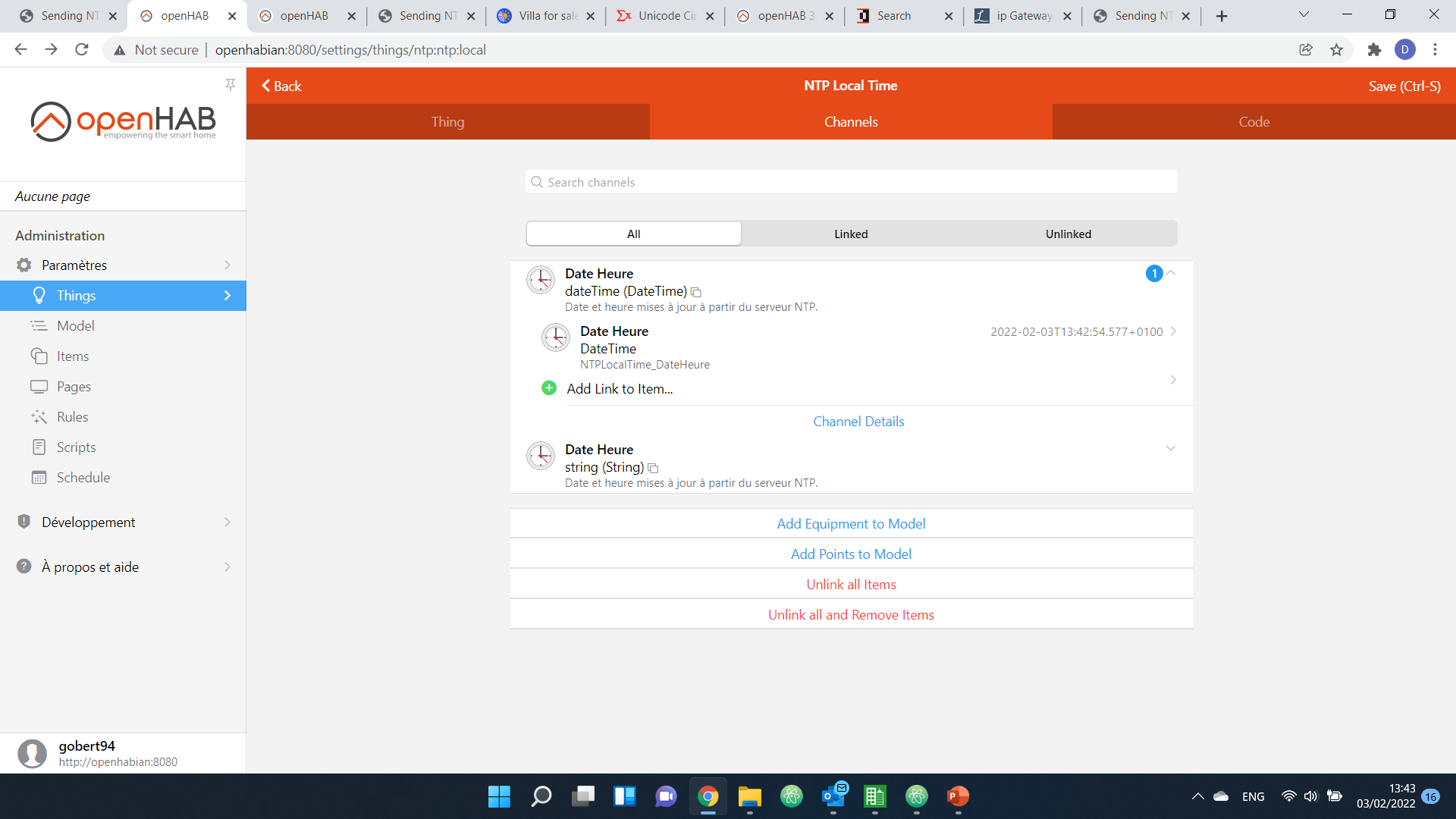Copy the dateTime channel name
This screenshot has width=1456, height=819.
point(696,292)
